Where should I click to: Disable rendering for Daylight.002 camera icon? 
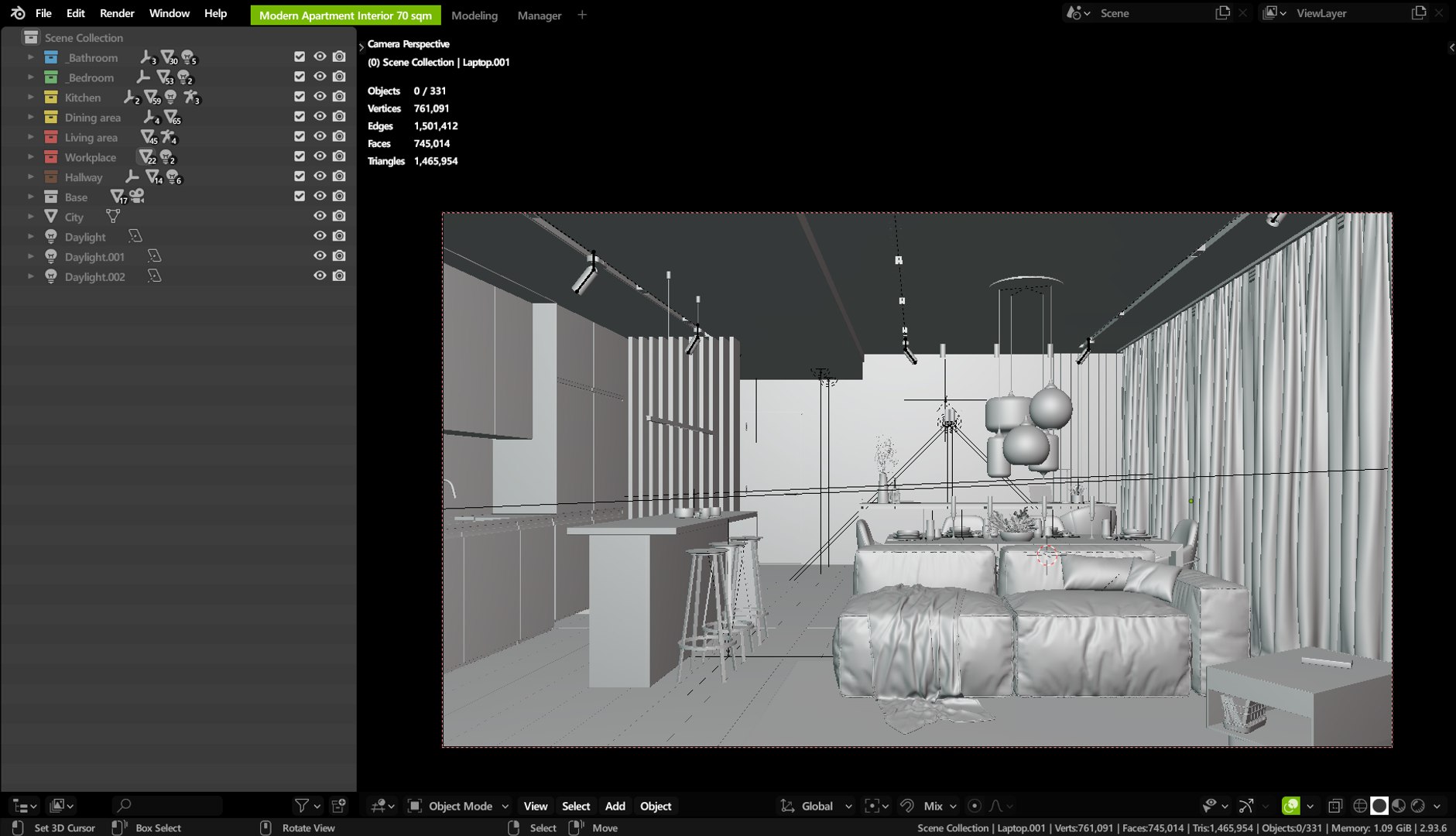pyautogui.click(x=339, y=276)
